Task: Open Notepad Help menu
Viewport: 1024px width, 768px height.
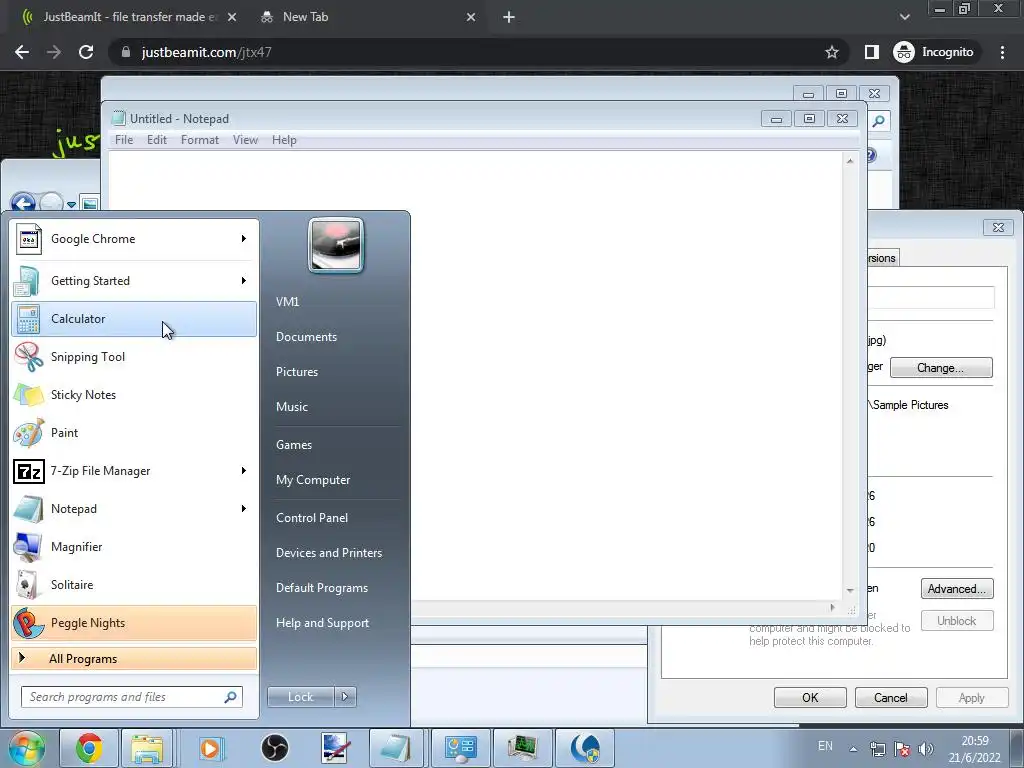Action: point(284,140)
